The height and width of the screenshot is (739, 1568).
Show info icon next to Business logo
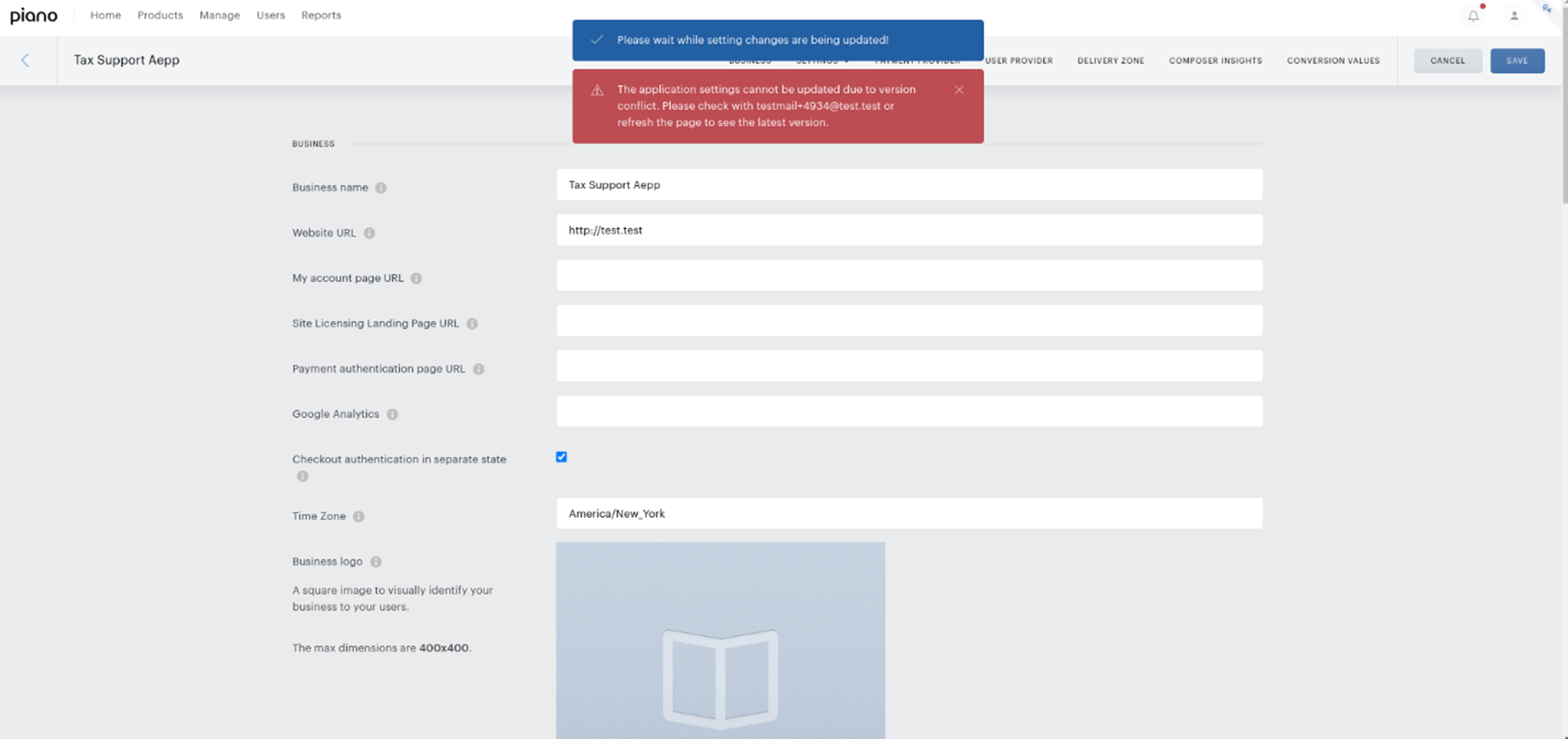tap(376, 562)
